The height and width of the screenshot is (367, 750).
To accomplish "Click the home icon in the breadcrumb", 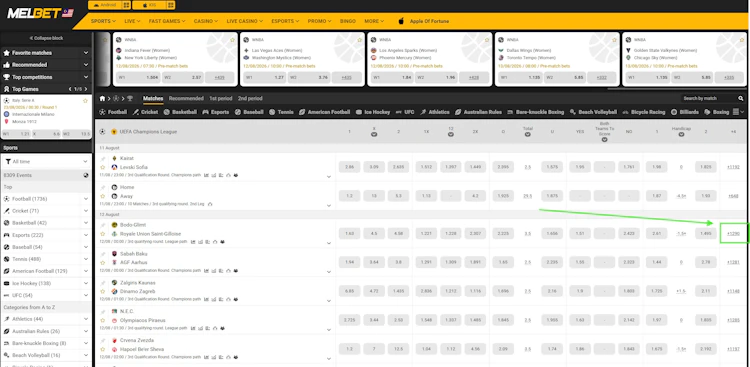I will [102, 99].
